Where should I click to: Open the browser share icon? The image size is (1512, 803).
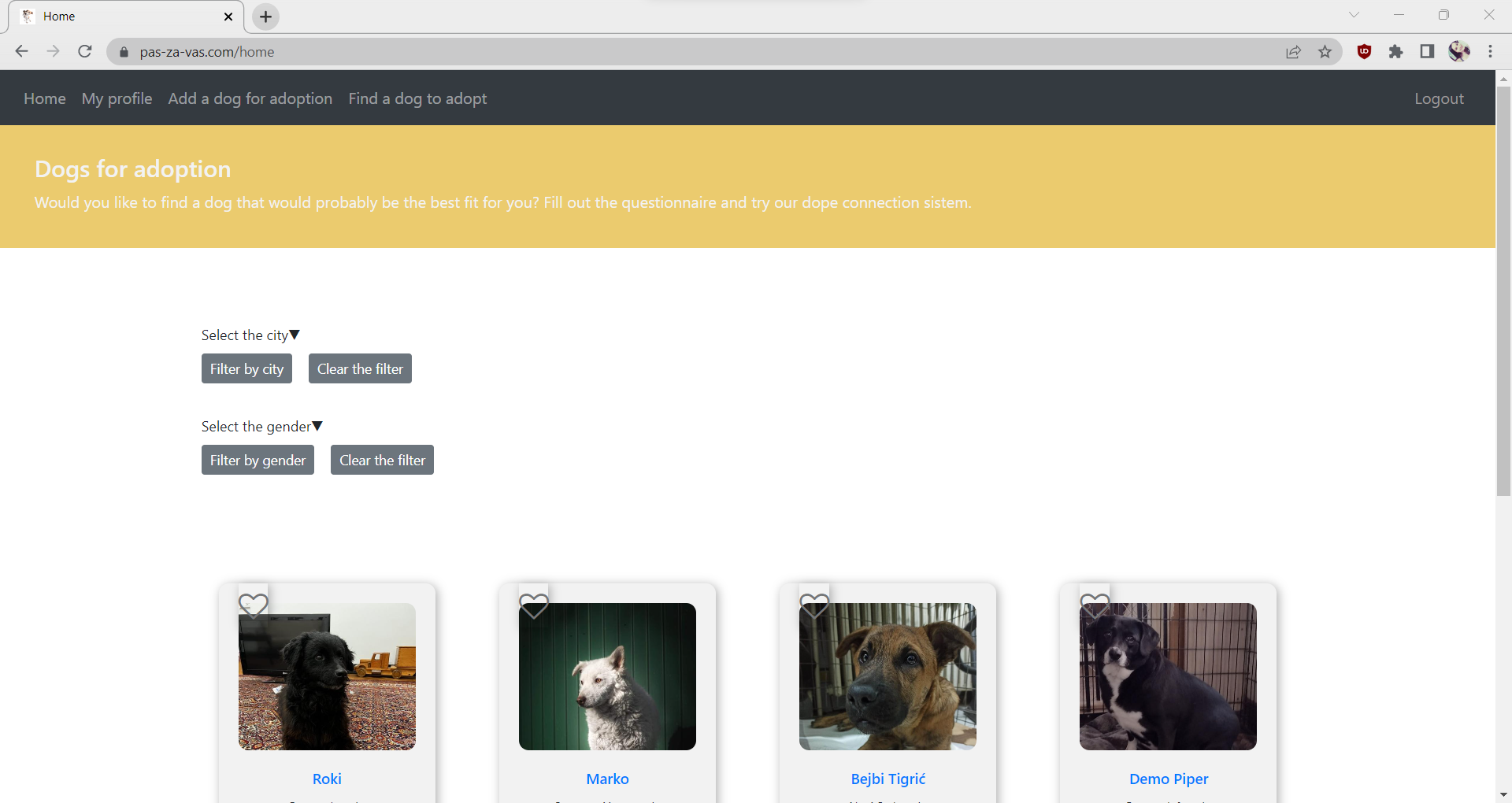[1294, 51]
